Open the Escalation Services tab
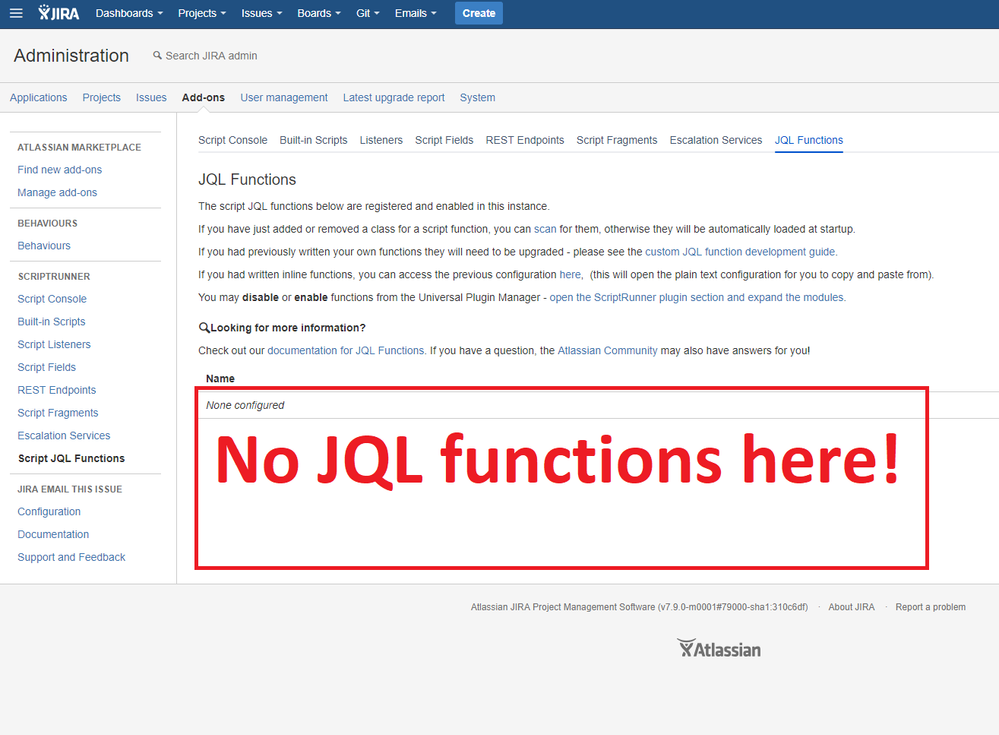999x735 pixels. [715, 140]
